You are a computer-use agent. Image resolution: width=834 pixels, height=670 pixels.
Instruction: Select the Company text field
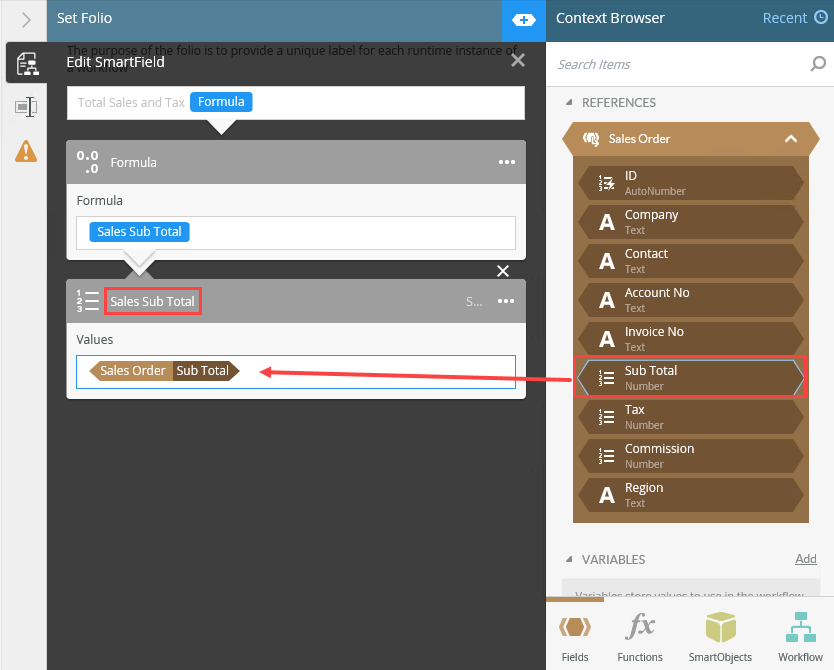[690, 222]
